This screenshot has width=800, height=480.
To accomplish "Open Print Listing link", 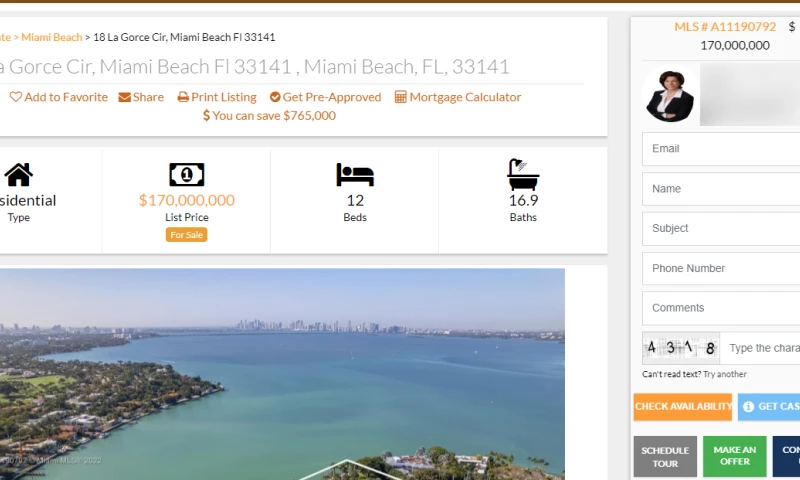I will pos(224,97).
